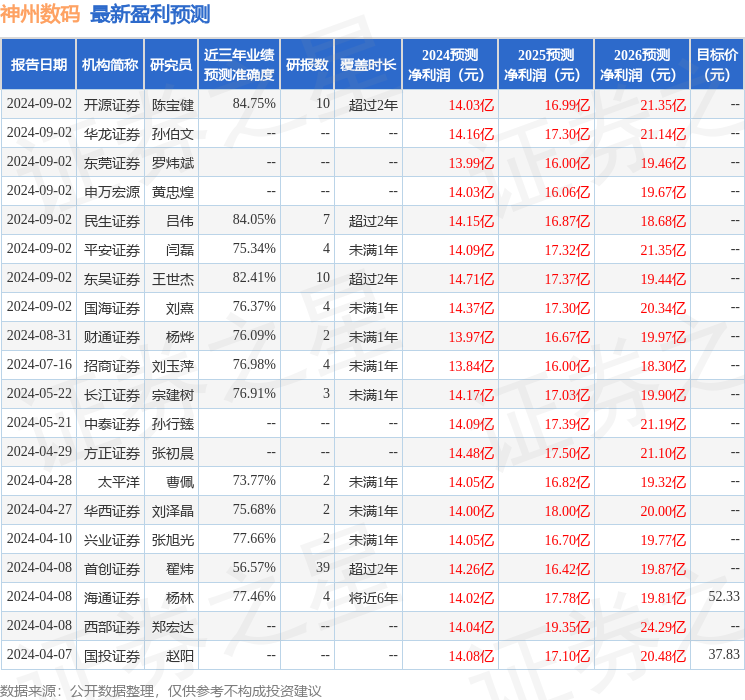Viewport: 745px width, 700px height.
Task: Click the 覆盖时长 column header
Action: tap(368, 65)
